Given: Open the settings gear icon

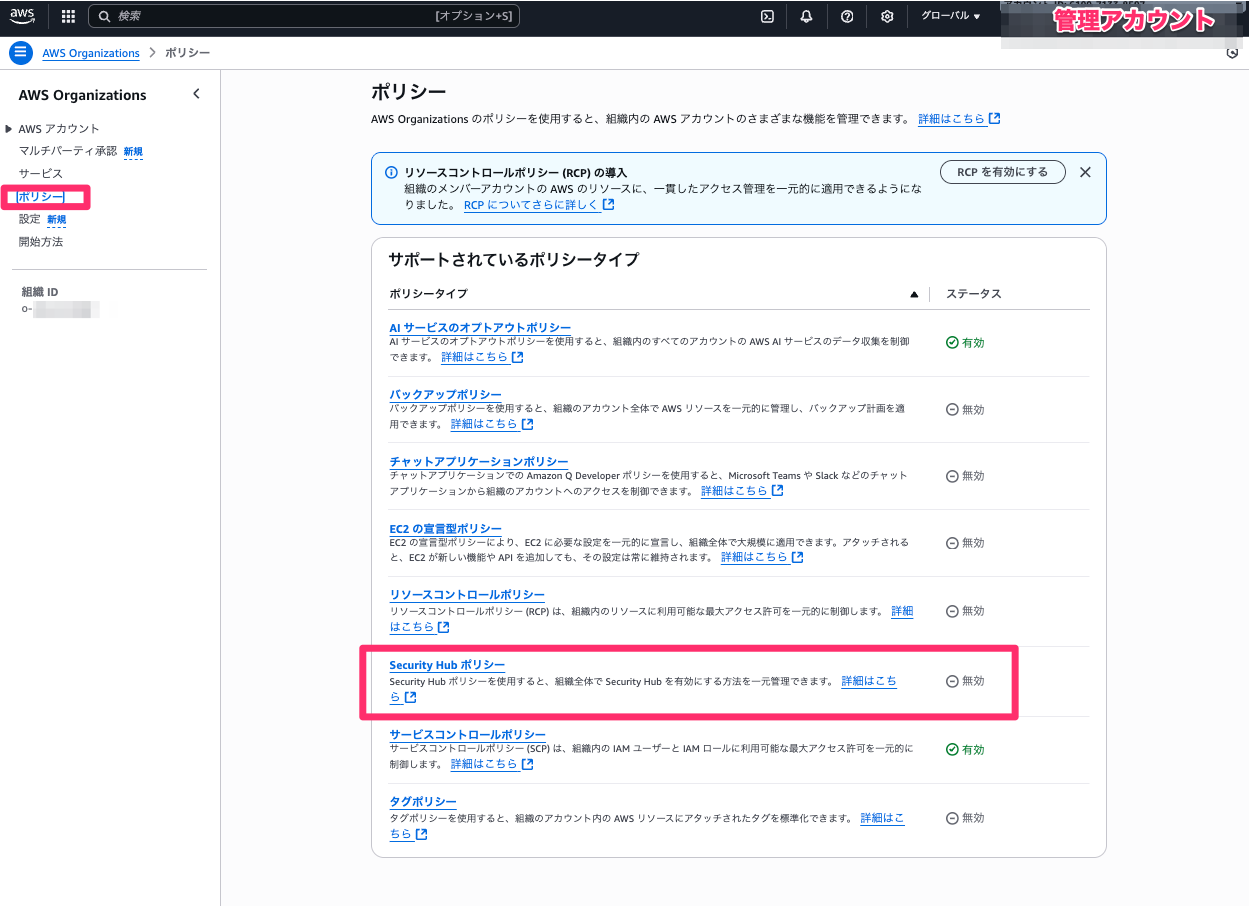Looking at the screenshot, I should click(x=887, y=16).
